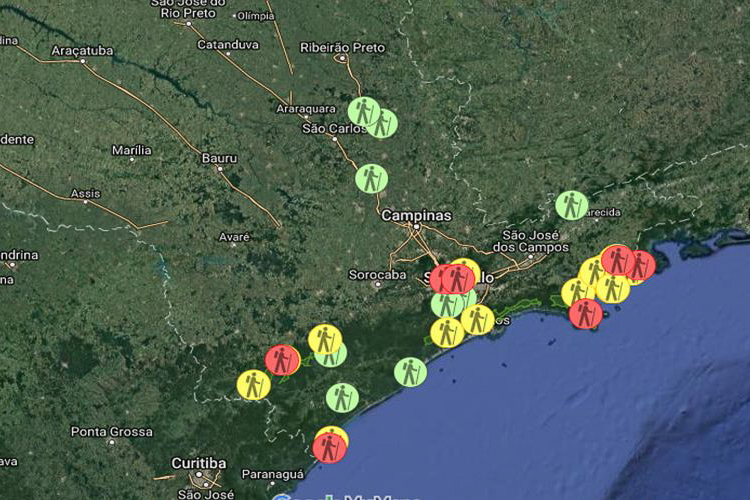This screenshot has width=750, height=500.
Task: Click the Campinas city label
Action: 415,216
